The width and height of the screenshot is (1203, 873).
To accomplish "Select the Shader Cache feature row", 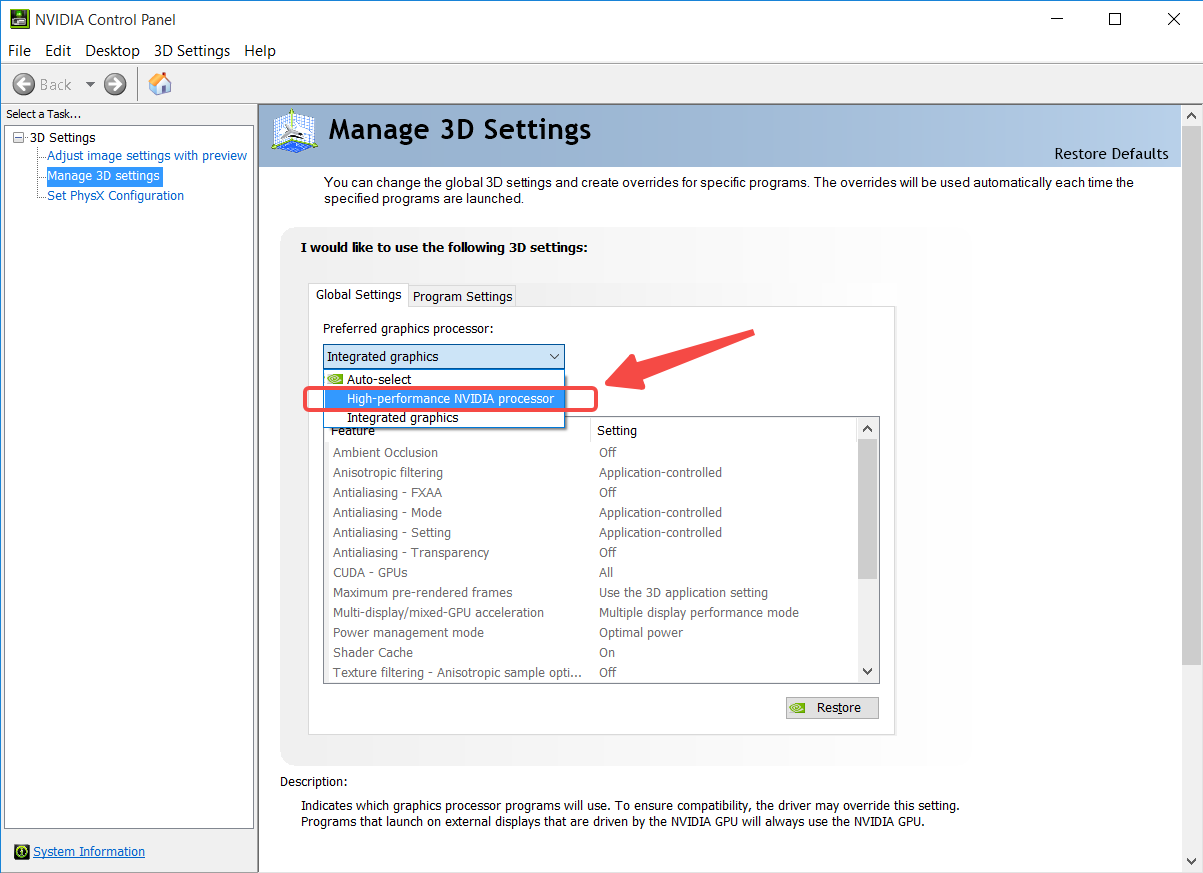I will coord(590,653).
